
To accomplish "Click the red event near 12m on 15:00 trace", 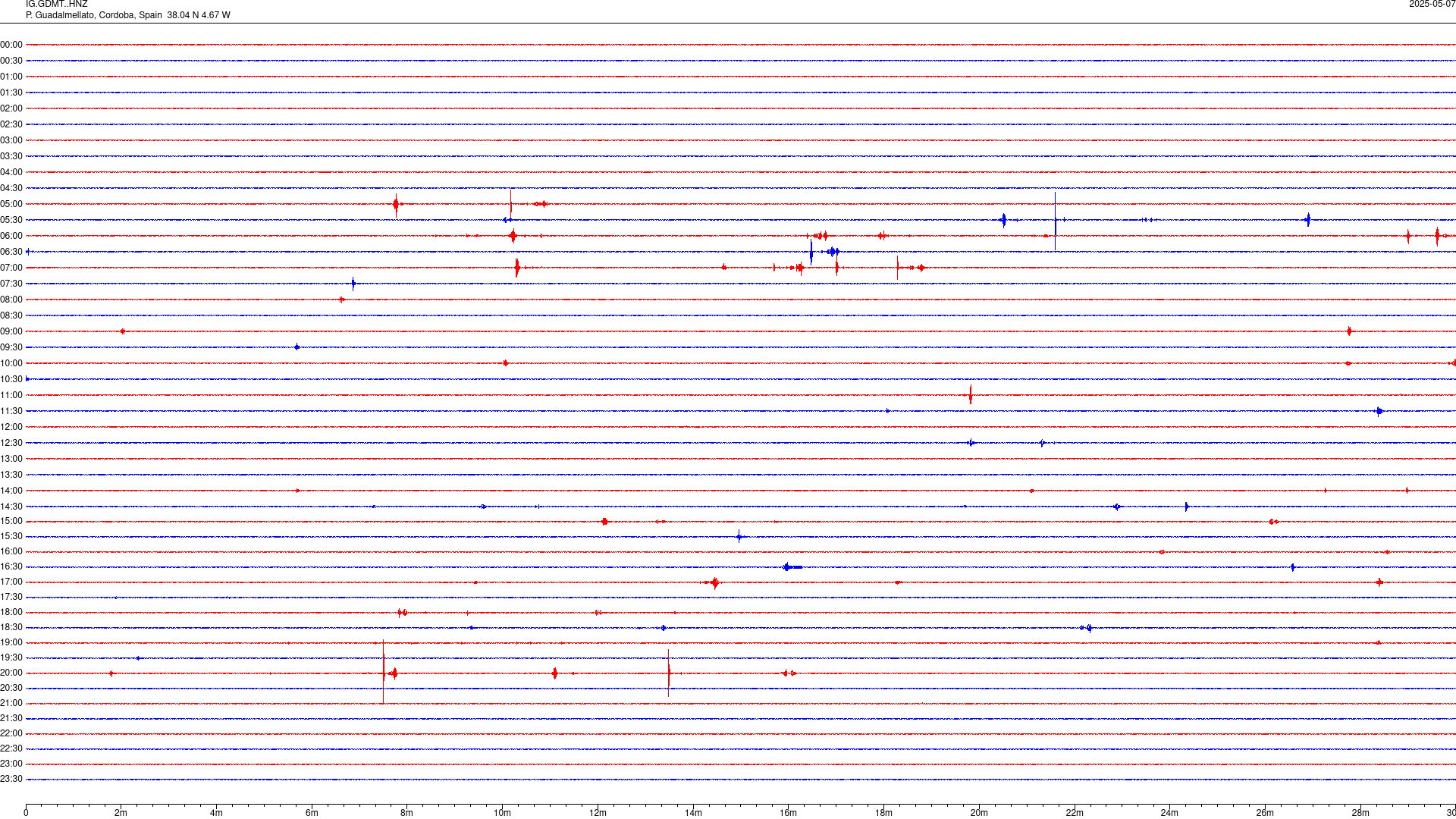I will [x=604, y=521].
